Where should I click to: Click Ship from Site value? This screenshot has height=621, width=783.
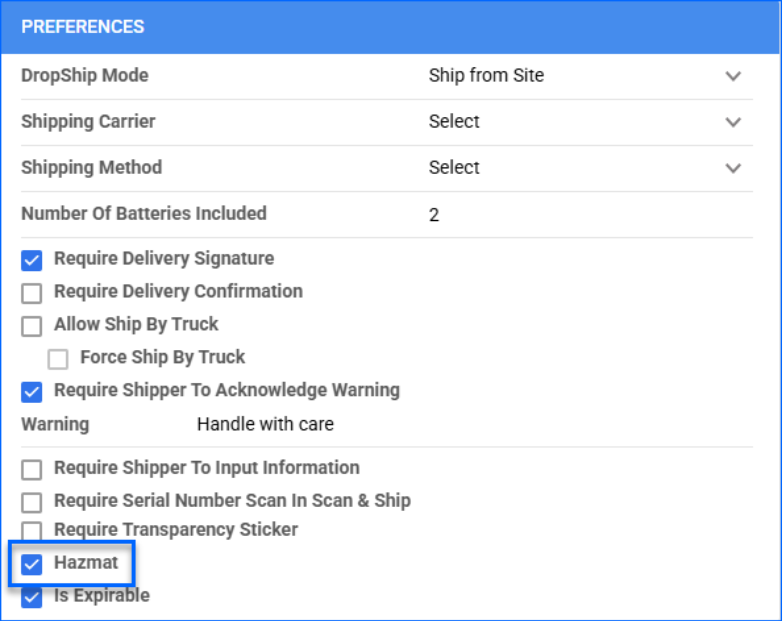(x=486, y=75)
